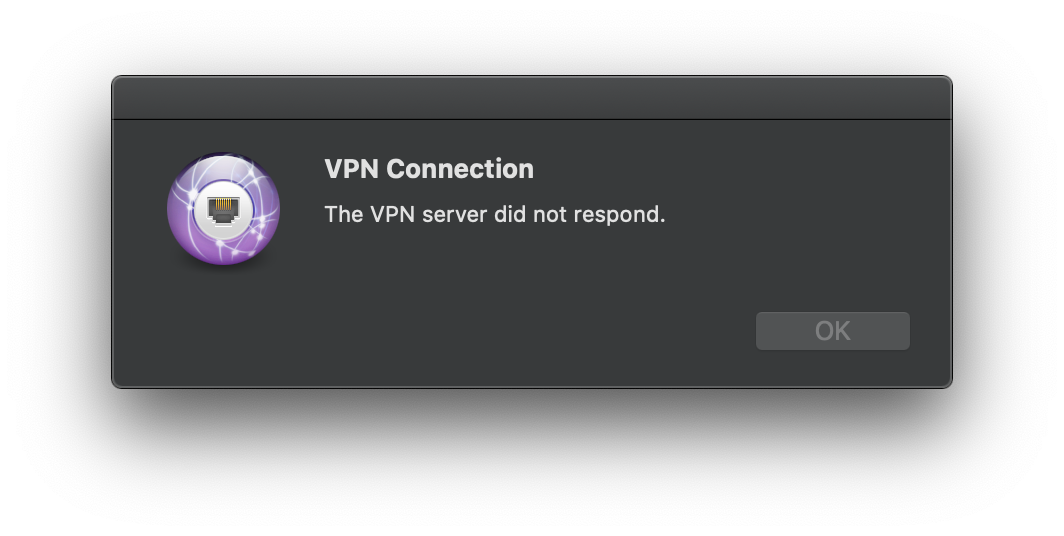Click the words "The VPN" starting the message
1064x536 pixels.
[x=357, y=214]
